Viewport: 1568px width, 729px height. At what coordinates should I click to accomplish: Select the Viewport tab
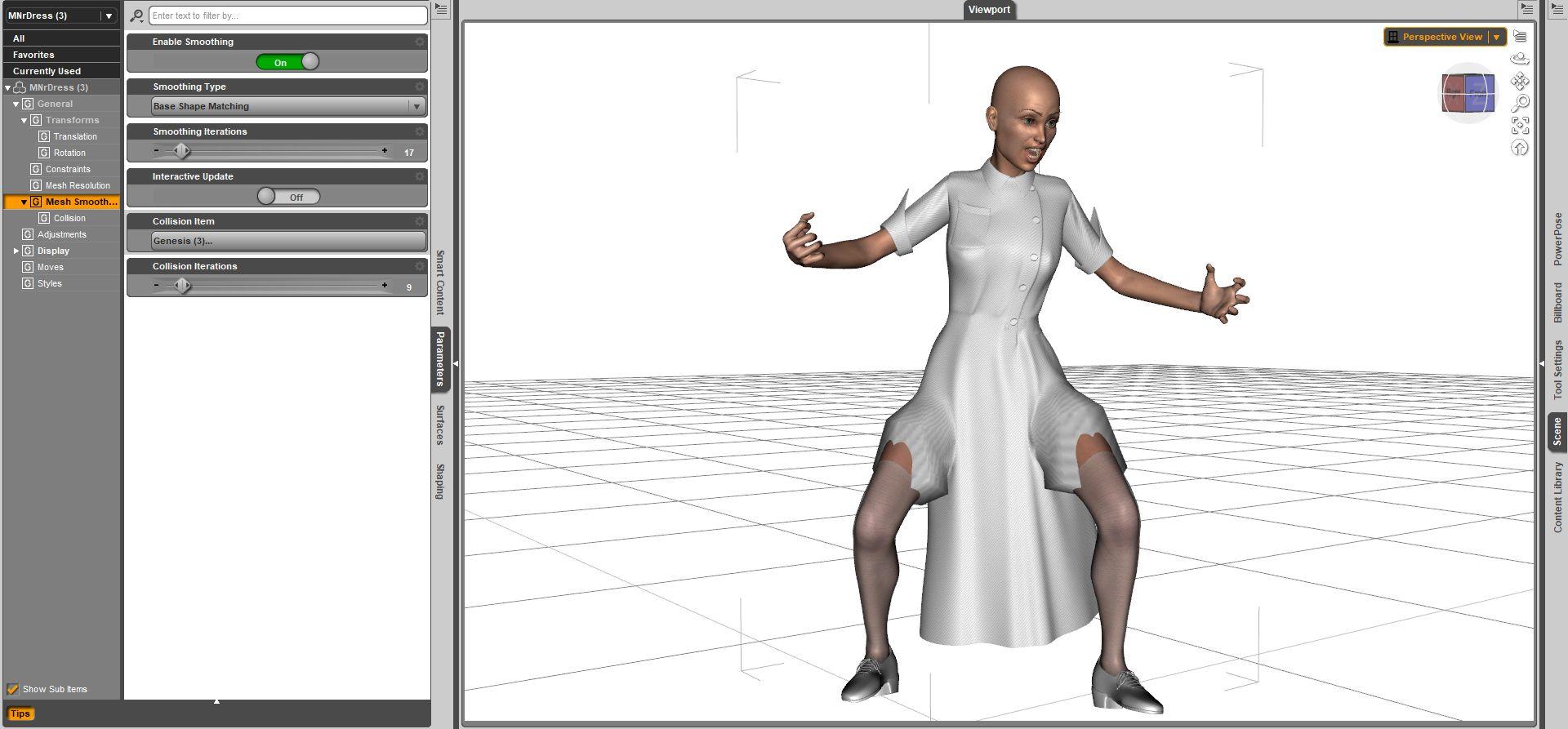click(x=989, y=10)
